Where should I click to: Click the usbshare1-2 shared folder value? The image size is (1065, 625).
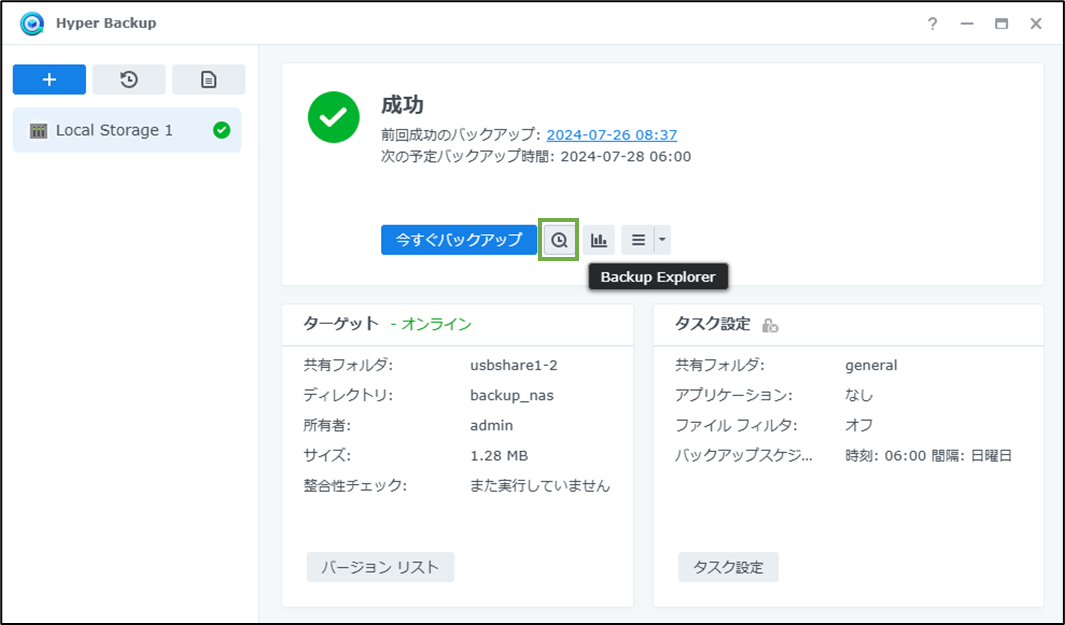tap(513, 365)
